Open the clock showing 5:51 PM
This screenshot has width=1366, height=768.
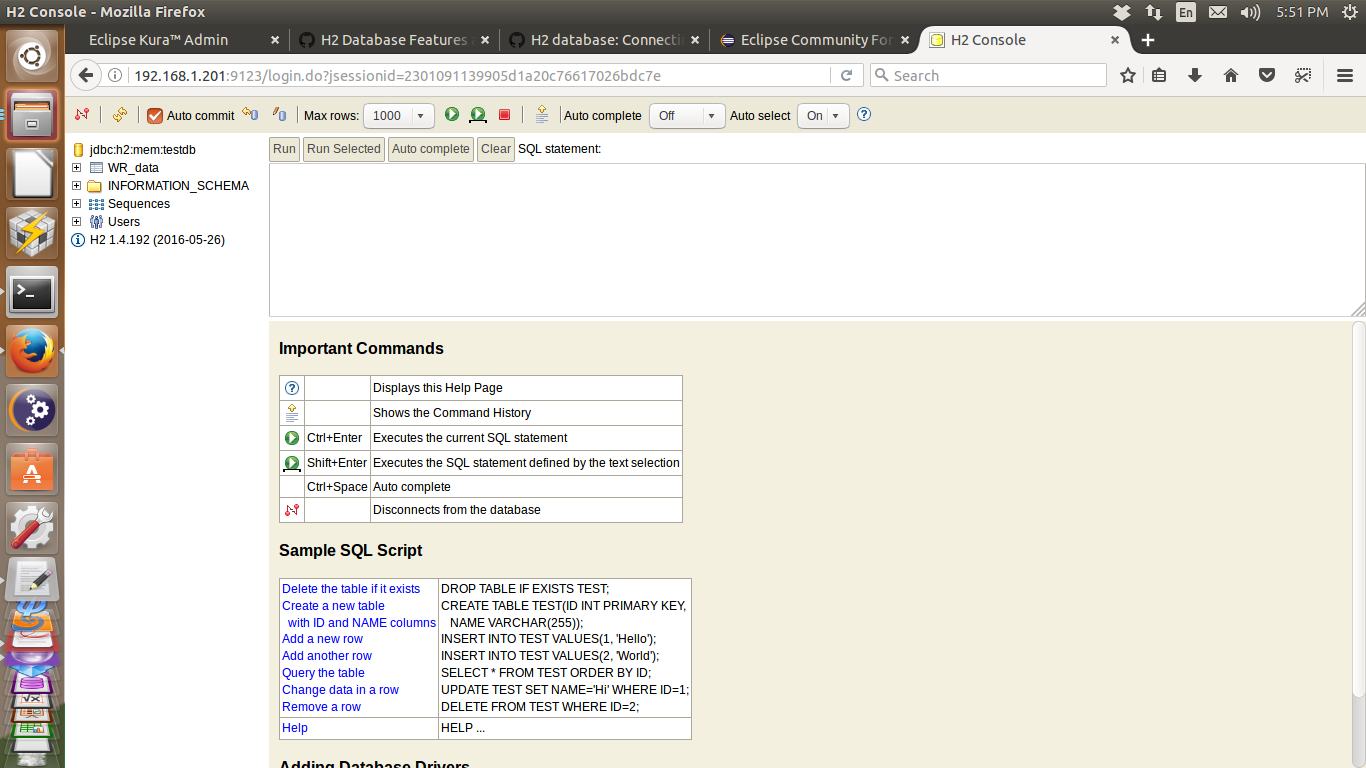coord(1303,12)
